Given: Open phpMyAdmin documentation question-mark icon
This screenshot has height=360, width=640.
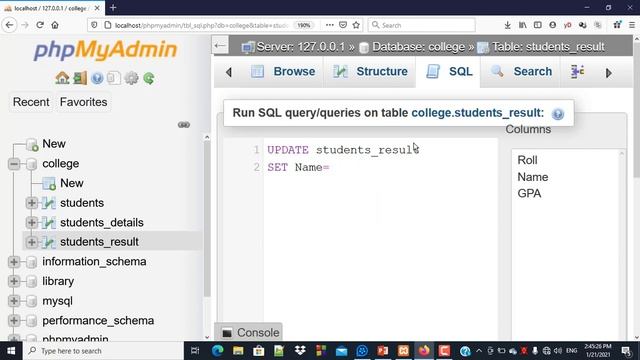Looking at the screenshot, I should coord(97,78).
